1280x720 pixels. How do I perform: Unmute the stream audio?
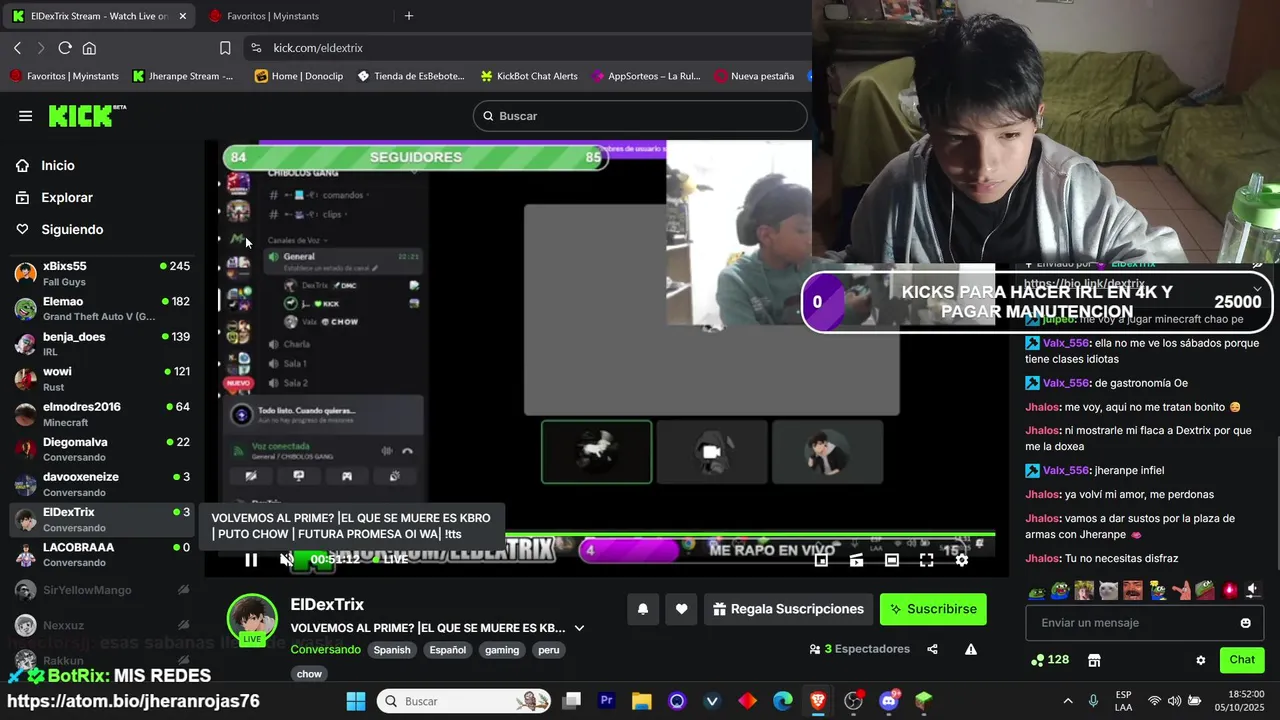pos(286,560)
